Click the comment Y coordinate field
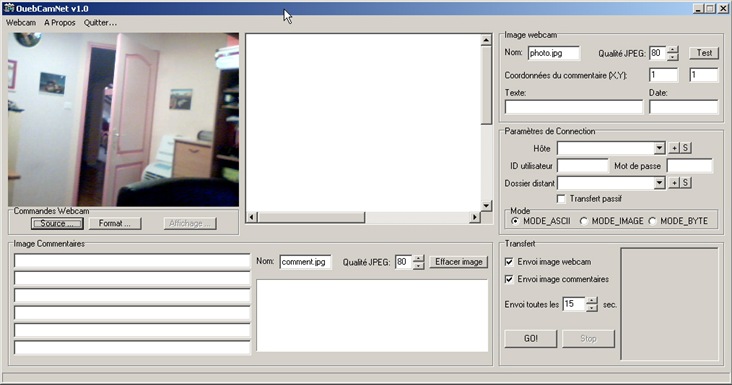732x385 pixels. 704,75
